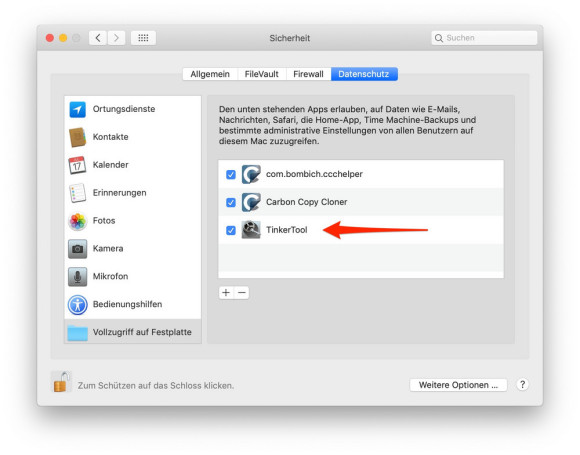The width and height of the screenshot is (580, 455).
Task: Toggle Carbon Copy Cloner checkbox
Action: click(231, 202)
